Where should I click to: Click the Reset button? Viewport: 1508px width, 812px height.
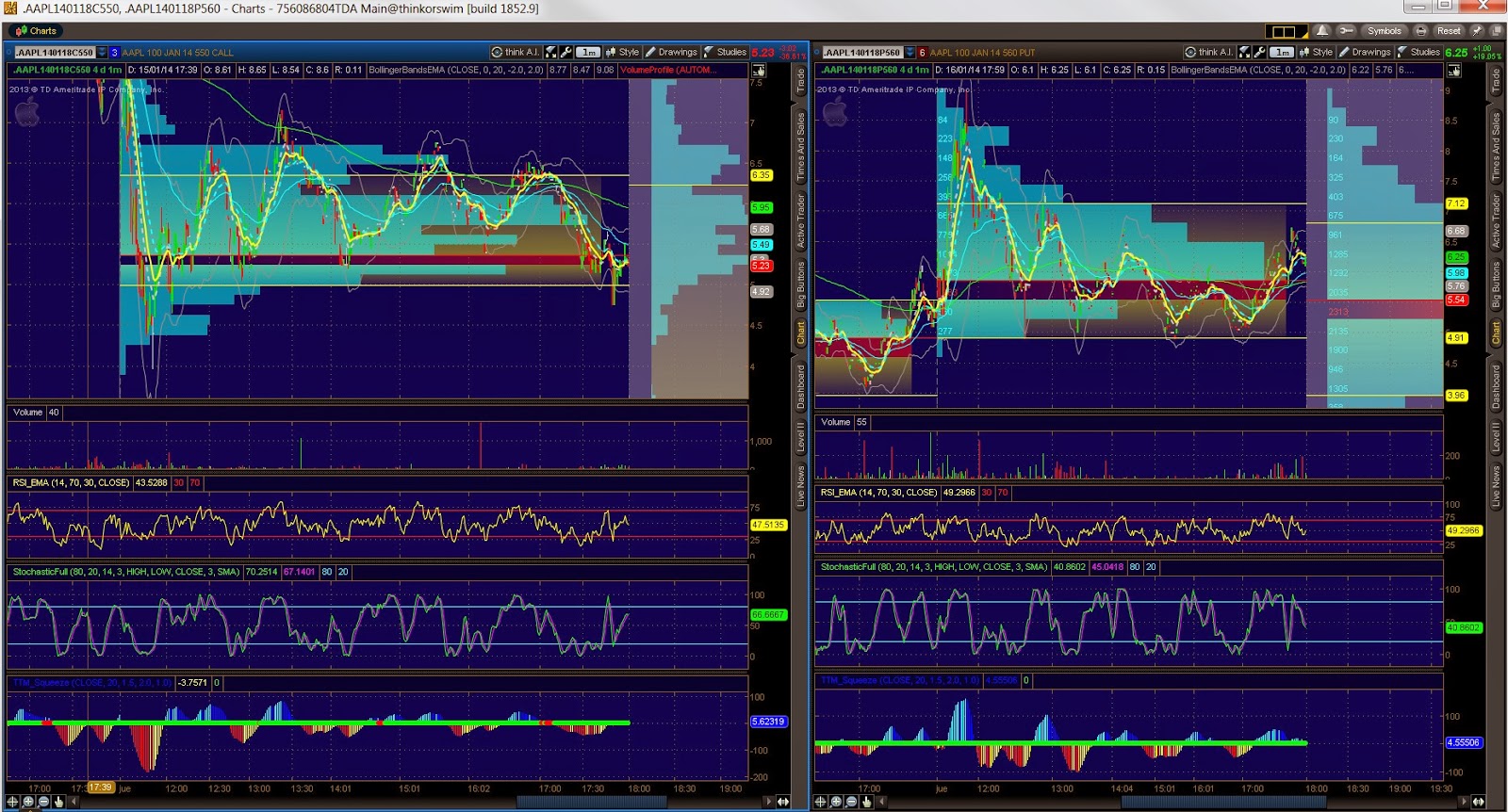(x=1449, y=31)
